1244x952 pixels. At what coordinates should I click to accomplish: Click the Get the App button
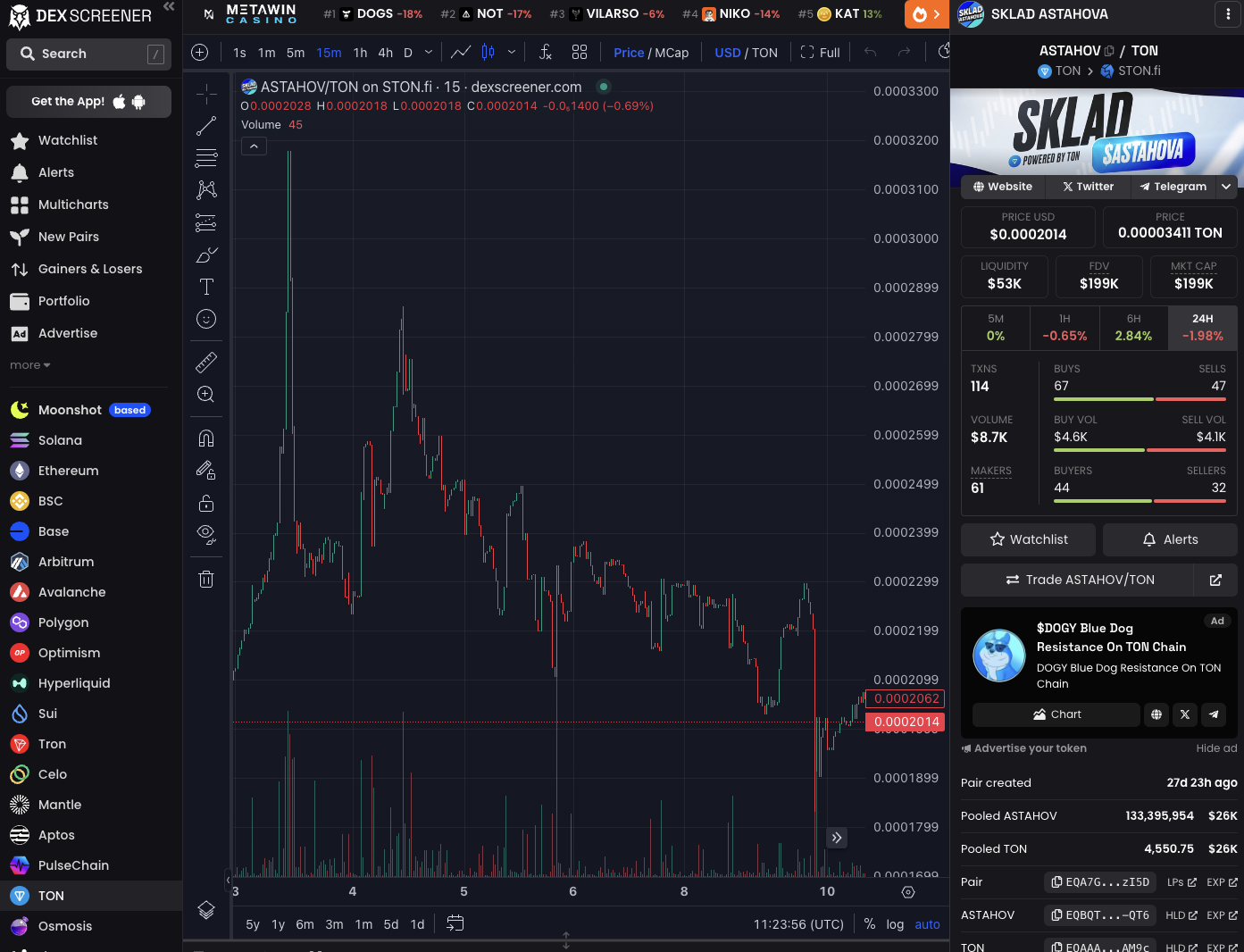(88, 102)
